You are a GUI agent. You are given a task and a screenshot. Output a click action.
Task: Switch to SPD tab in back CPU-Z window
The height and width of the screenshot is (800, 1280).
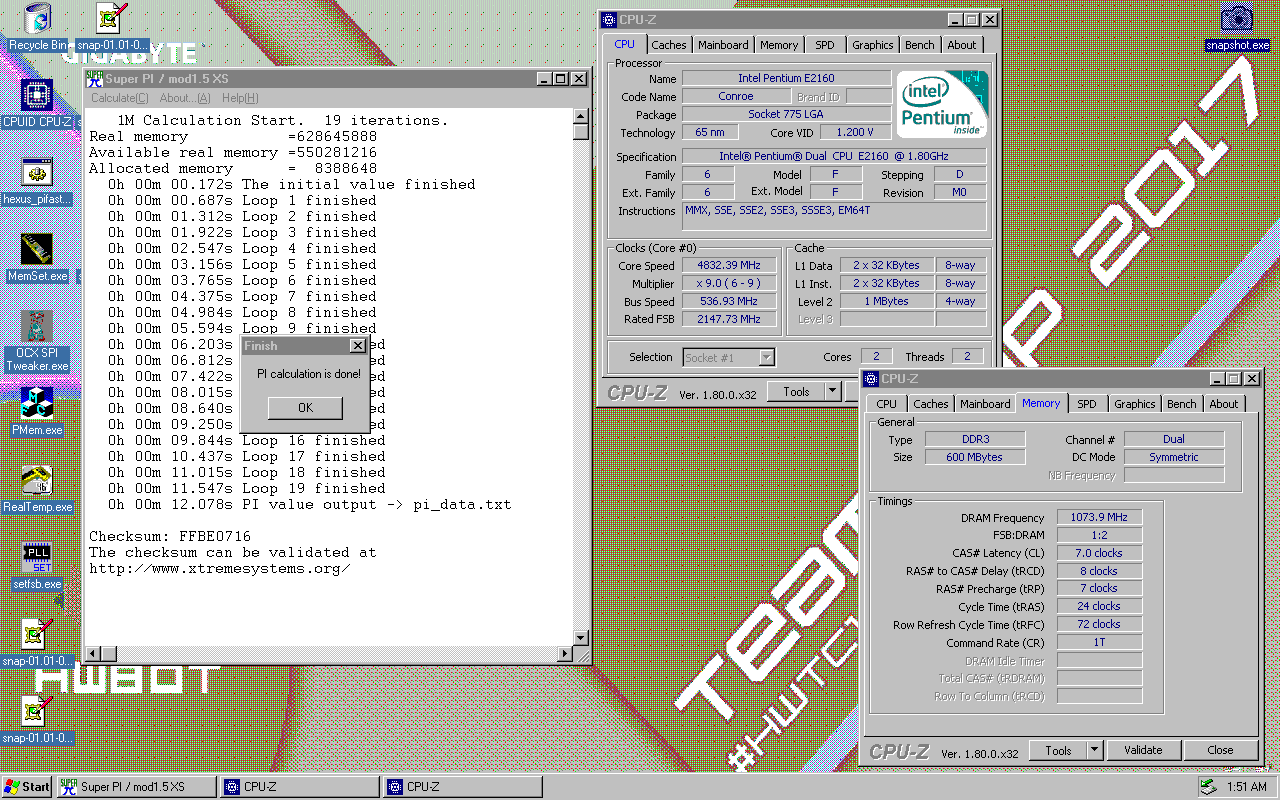pos(825,45)
